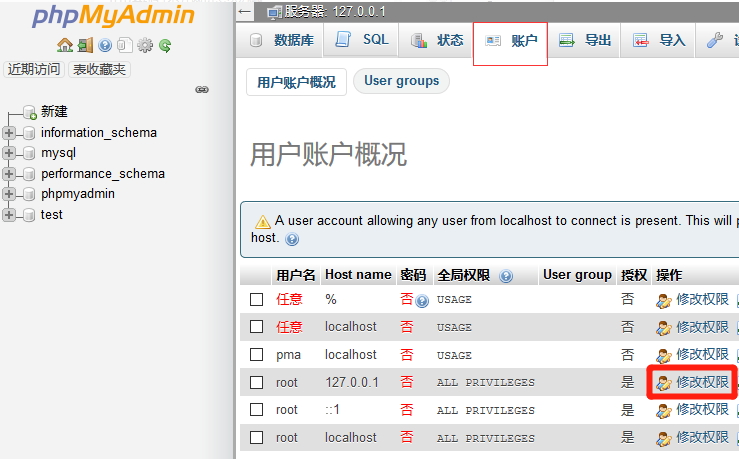Screen dimensions: 739x459
Task: Click the MySQL documentation pages icon
Action: coord(124,45)
